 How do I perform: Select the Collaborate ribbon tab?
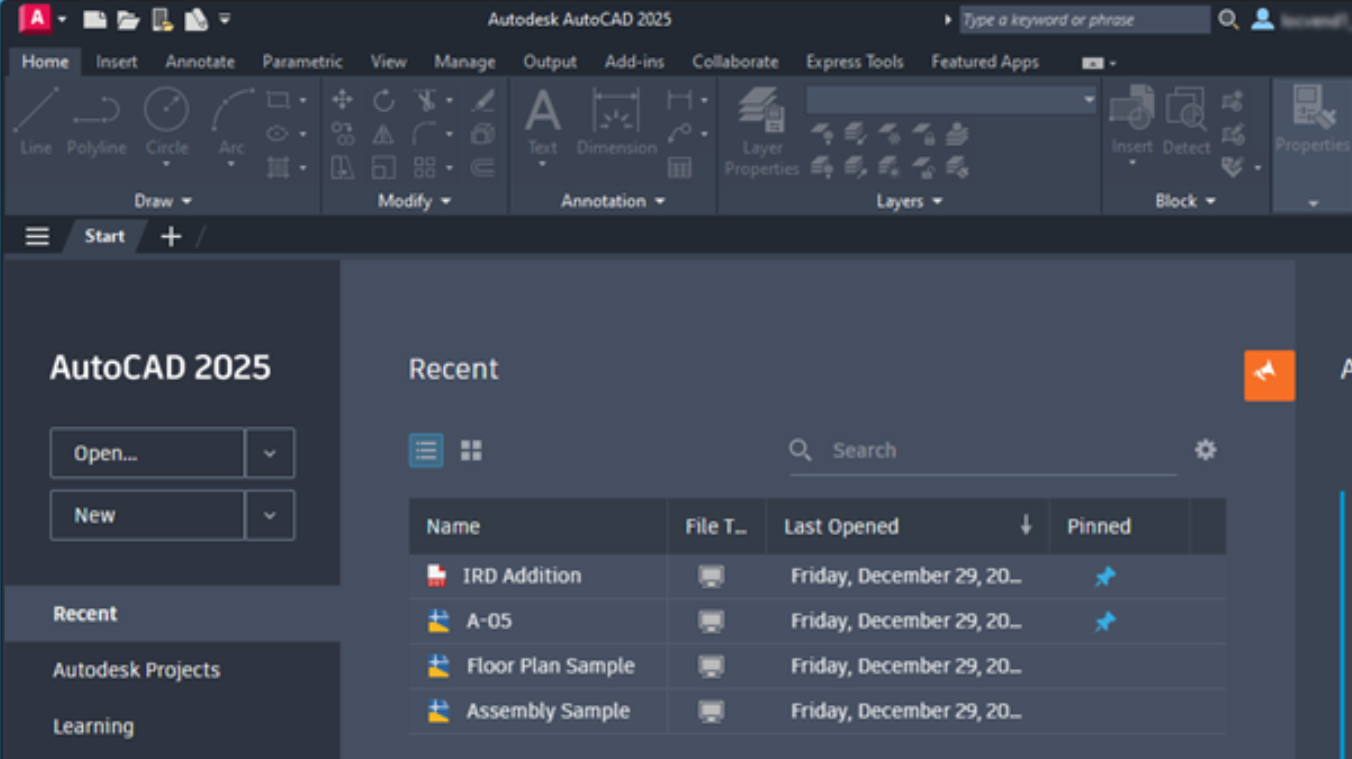(735, 62)
